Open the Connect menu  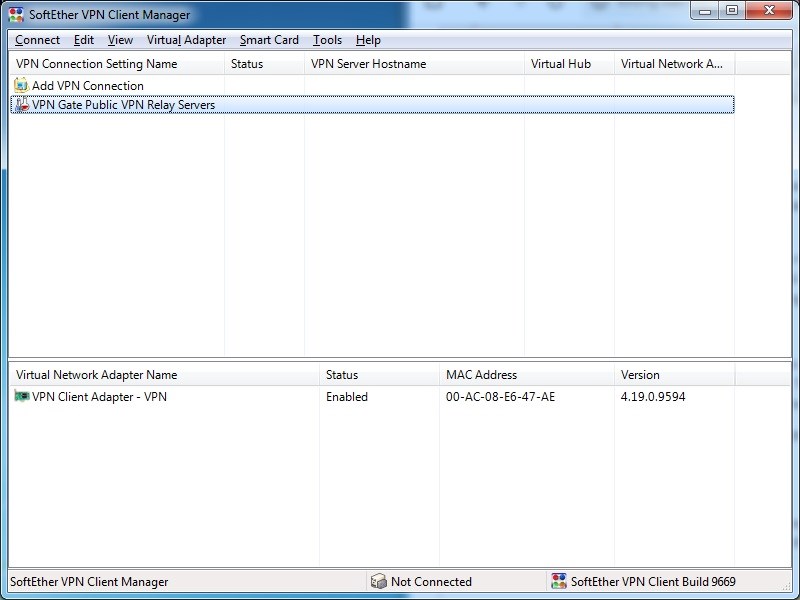point(38,40)
